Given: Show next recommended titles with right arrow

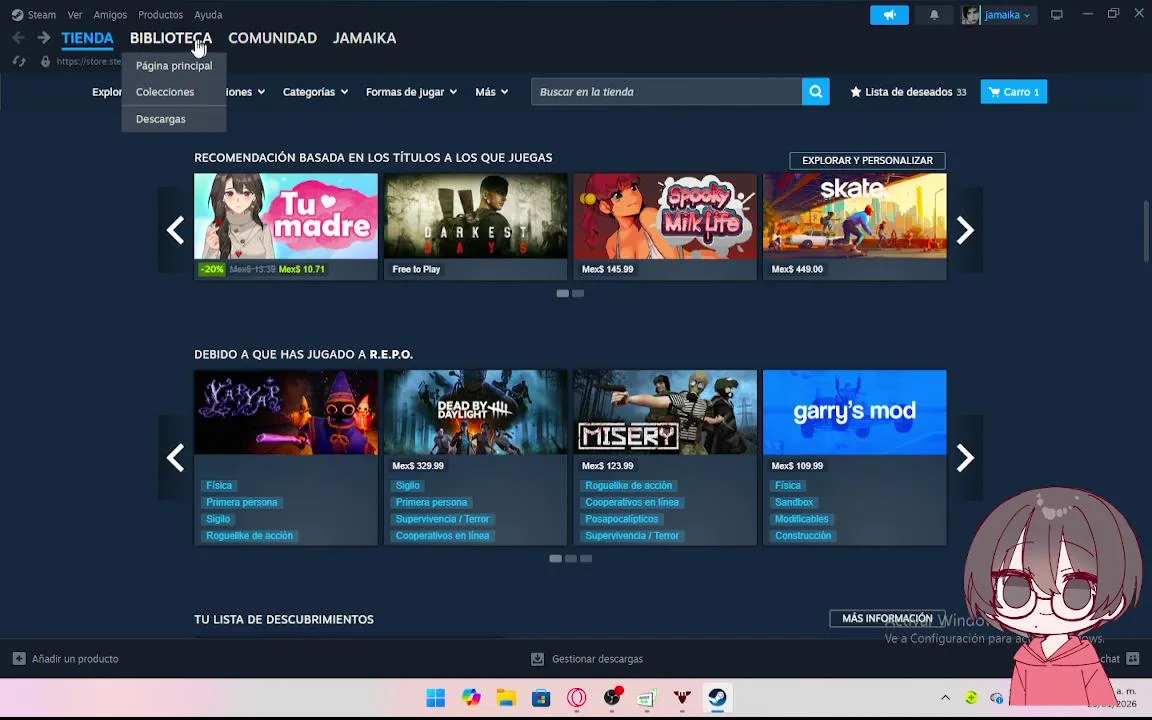Looking at the screenshot, I should [965, 230].
